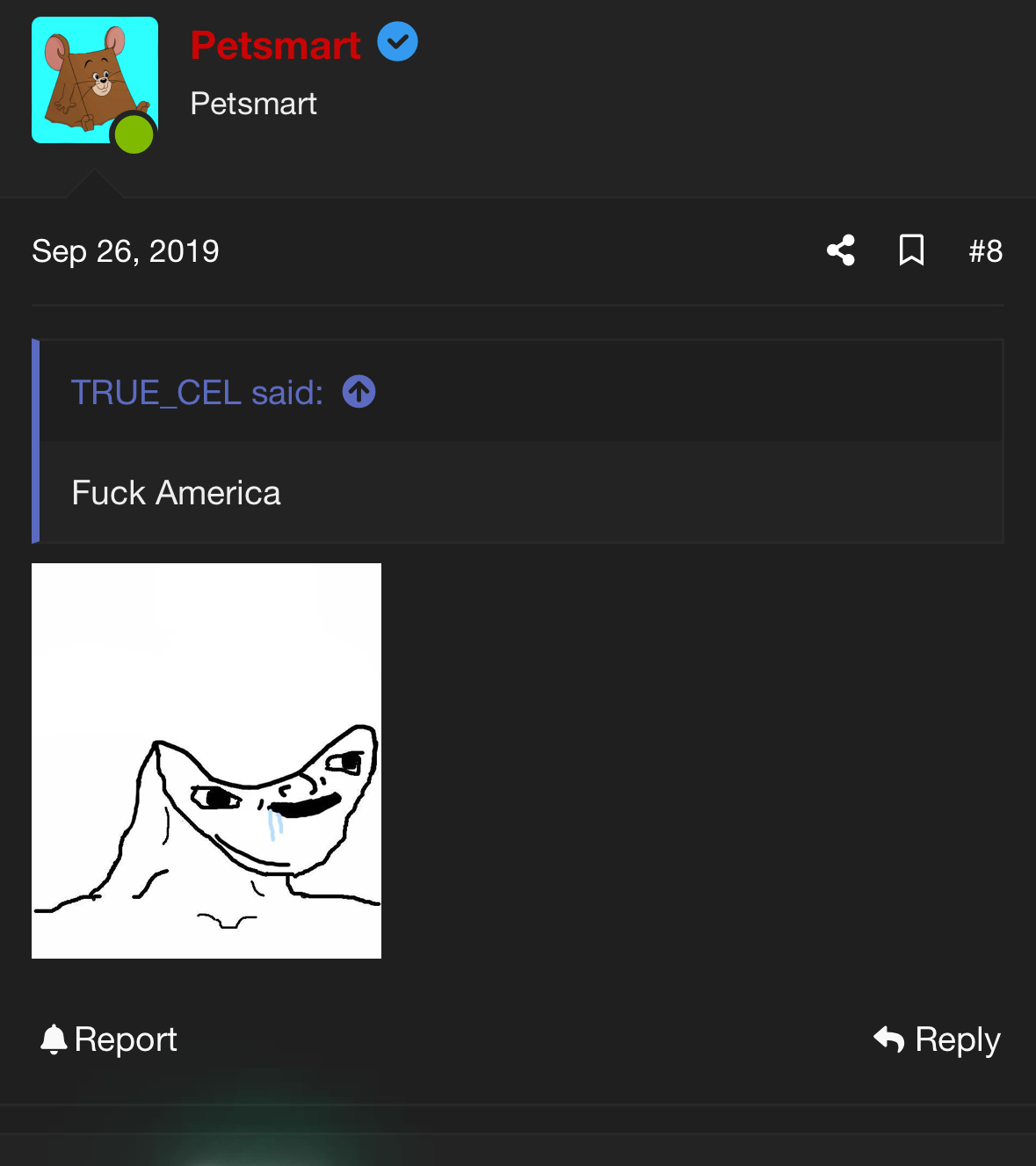1036x1166 pixels.
Task: Open the #8 post permalink
Action: 985,251
